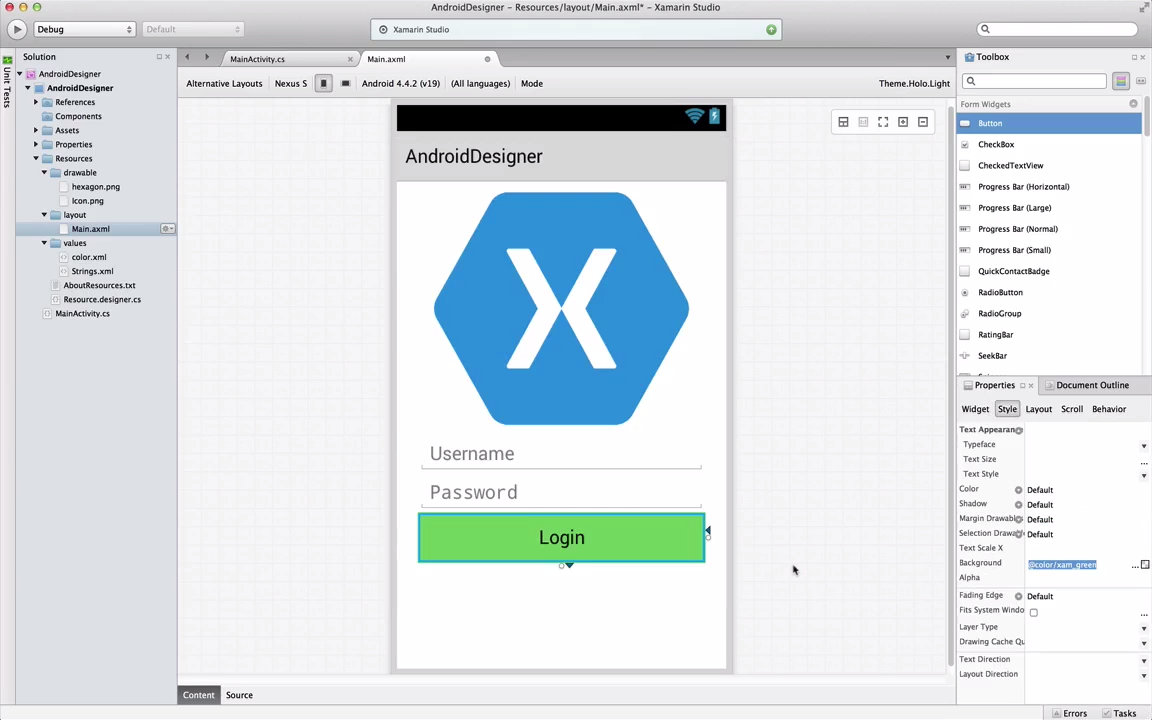Toggle toolbox category view icon

point(1120,81)
